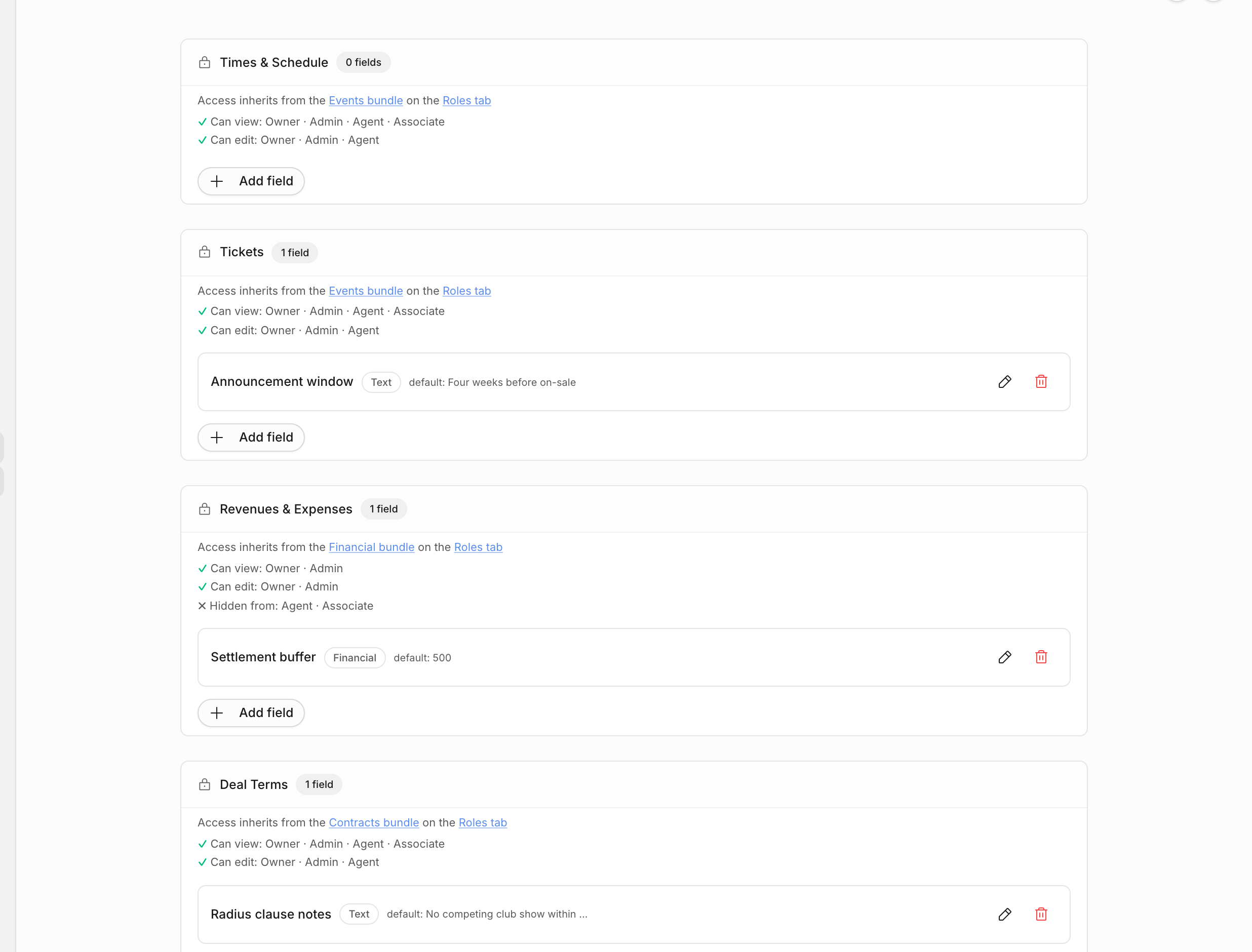Click the 1 field badge beside Tickets
The image size is (1252, 952).
point(295,252)
